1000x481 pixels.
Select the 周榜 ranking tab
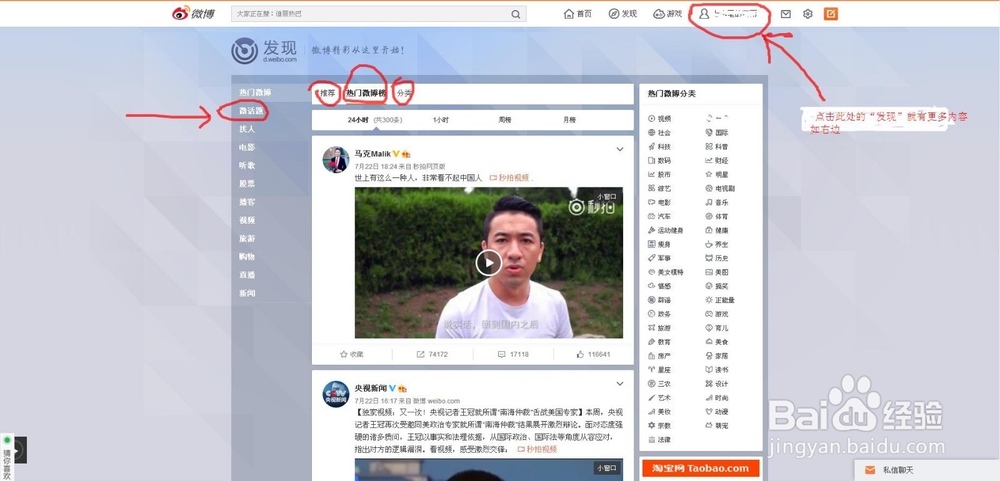(x=505, y=120)
